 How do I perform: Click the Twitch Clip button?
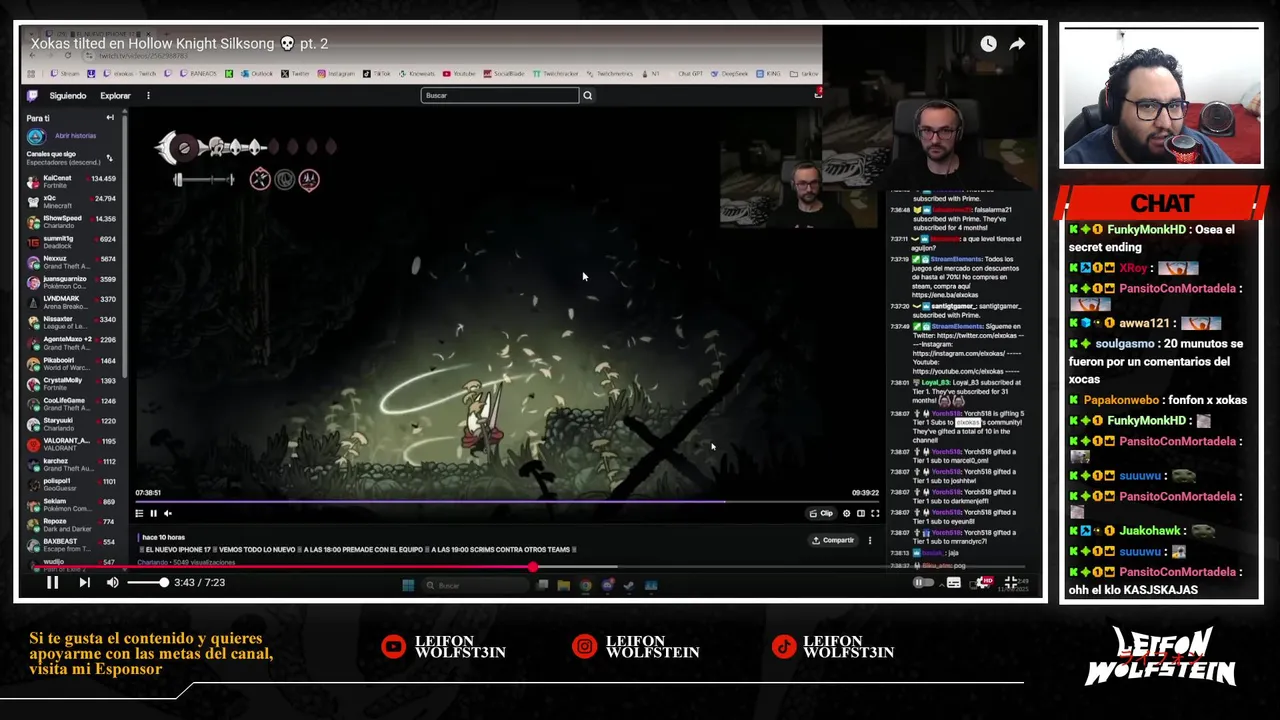(822, 513)
